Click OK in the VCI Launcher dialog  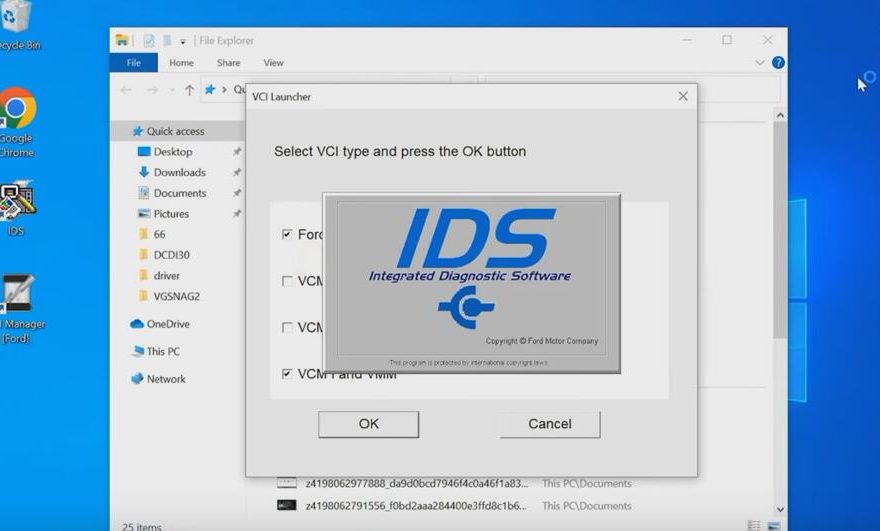(369, 424)
